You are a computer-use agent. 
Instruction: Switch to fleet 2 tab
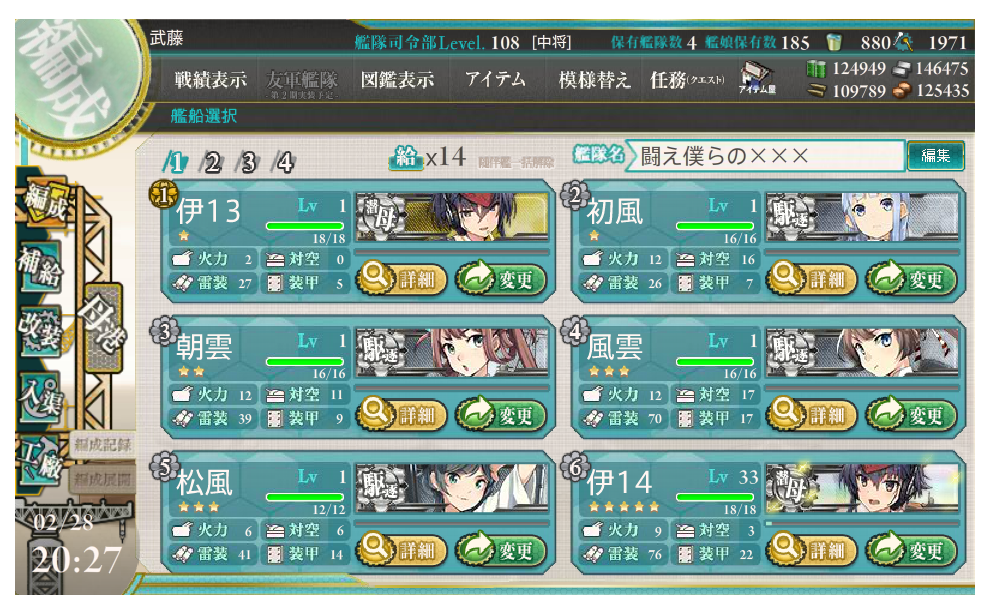(x=211, y=162)
